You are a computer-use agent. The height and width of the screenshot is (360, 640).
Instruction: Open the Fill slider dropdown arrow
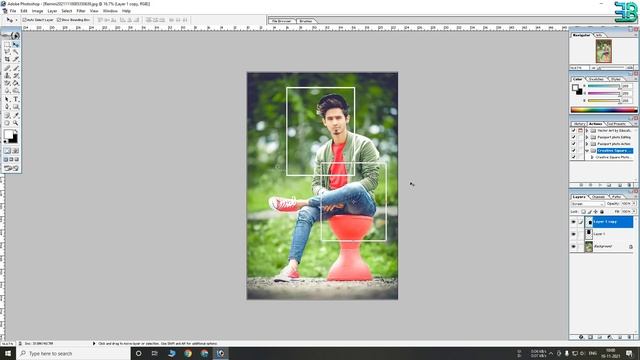(634, 211)
